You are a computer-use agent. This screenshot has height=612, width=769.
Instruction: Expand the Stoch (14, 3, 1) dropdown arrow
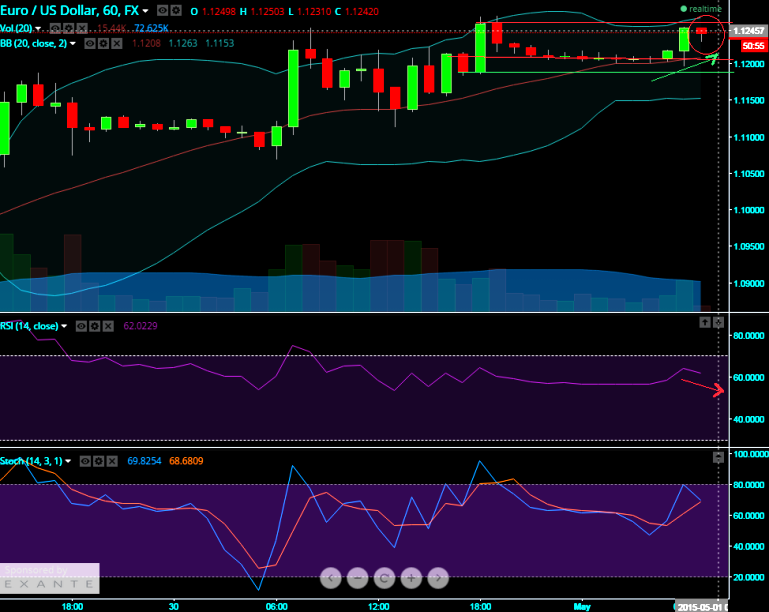coord(68,461)
